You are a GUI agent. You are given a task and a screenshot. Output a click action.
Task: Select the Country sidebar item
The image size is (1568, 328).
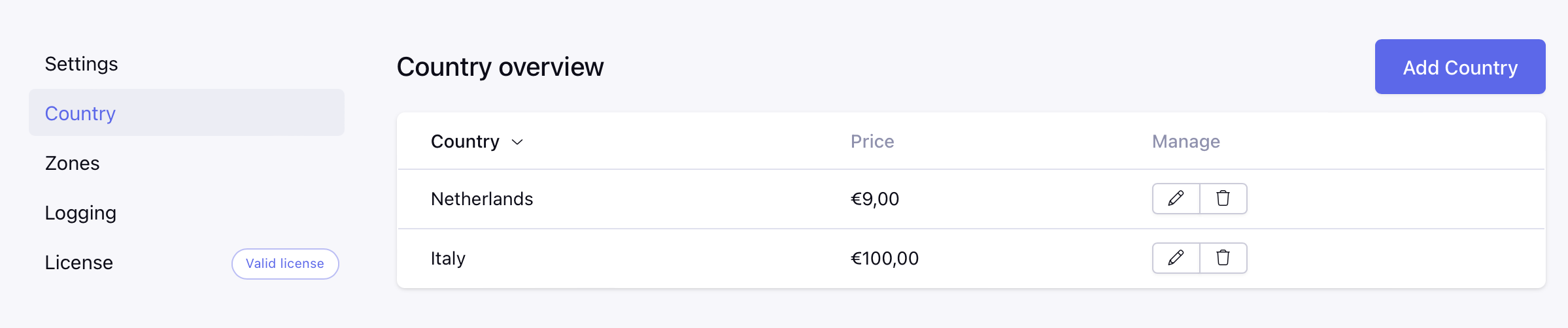pos(186,112)
